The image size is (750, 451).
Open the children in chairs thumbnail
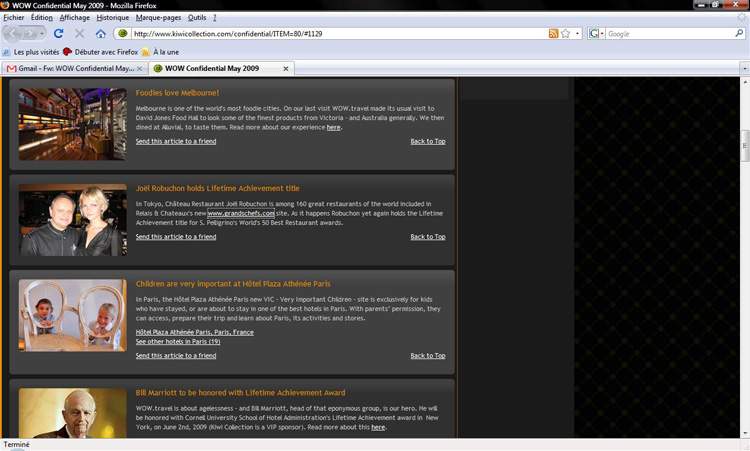(73, 315)
